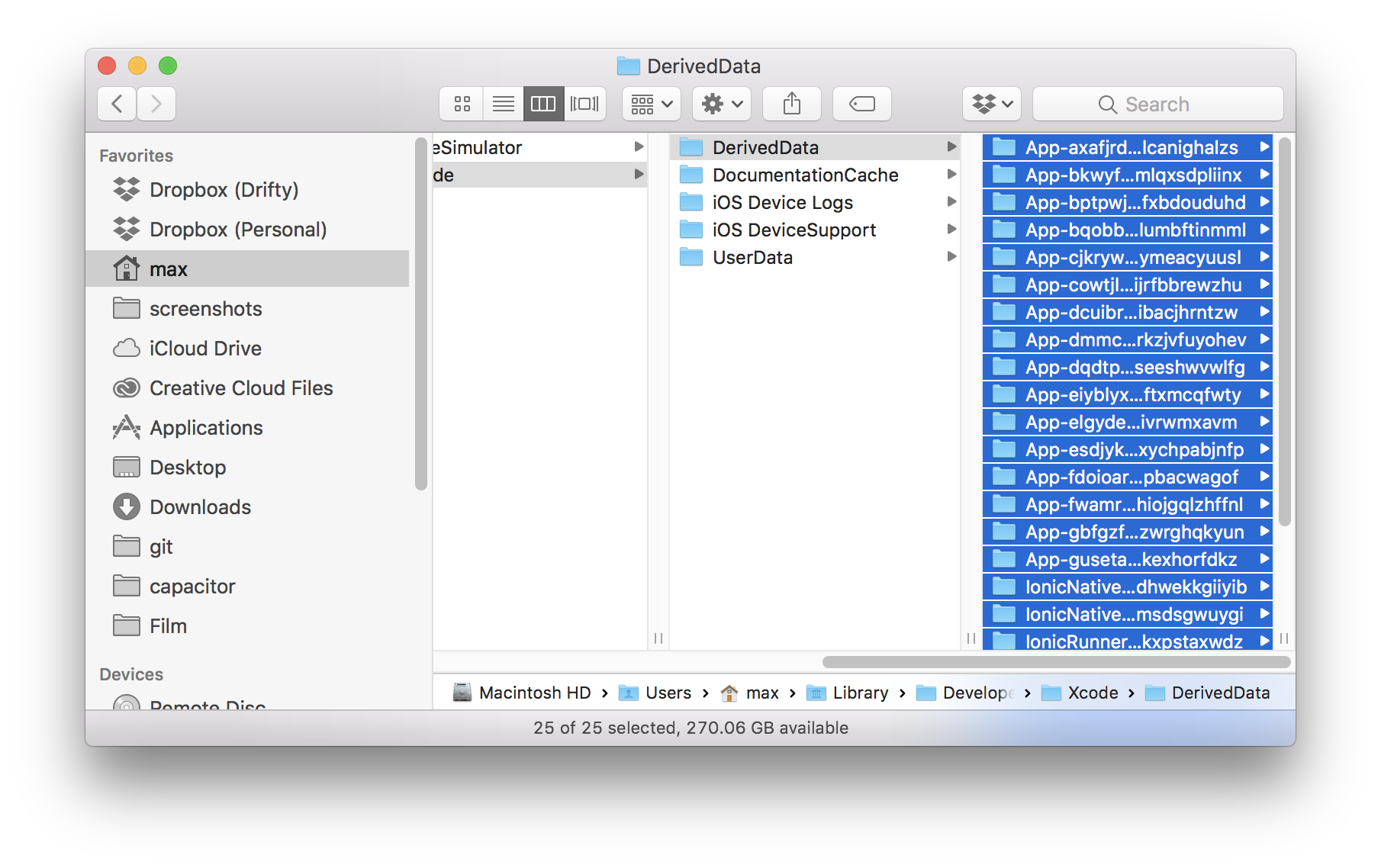The height and width of the screenshot is (868, 1381).
Task: Select max in the Favorites sidebar
Action: [x=169, y=268]
